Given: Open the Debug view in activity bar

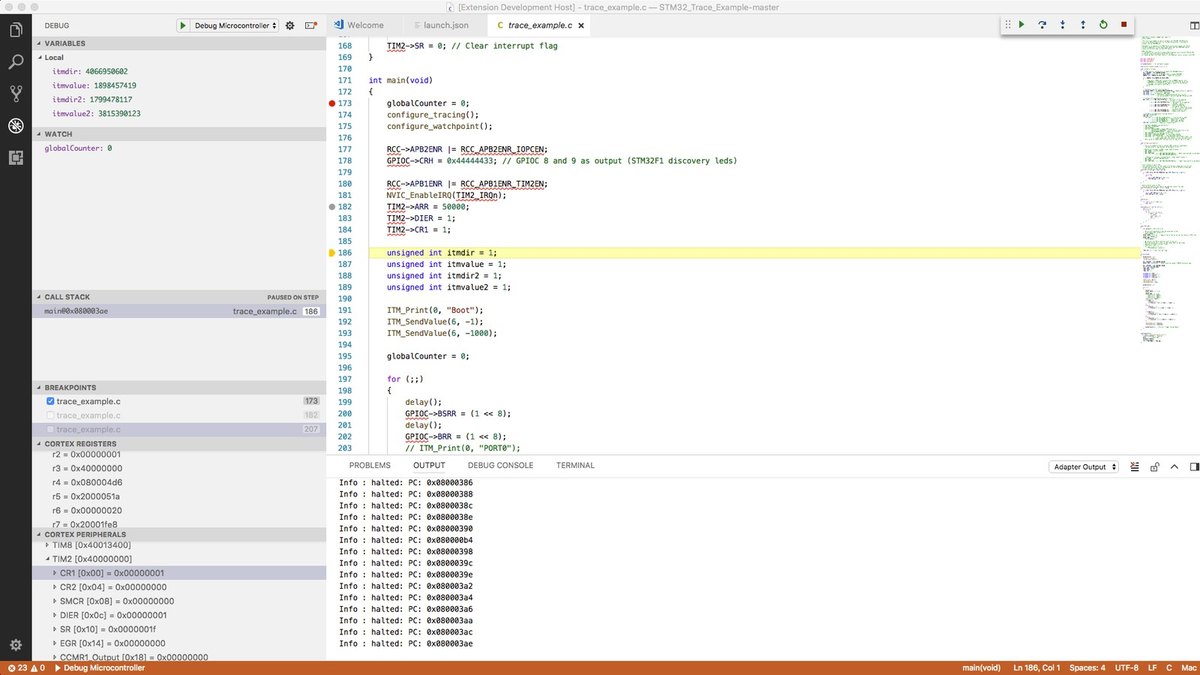Looking at the screenshot, I should [x=16, y=126].
